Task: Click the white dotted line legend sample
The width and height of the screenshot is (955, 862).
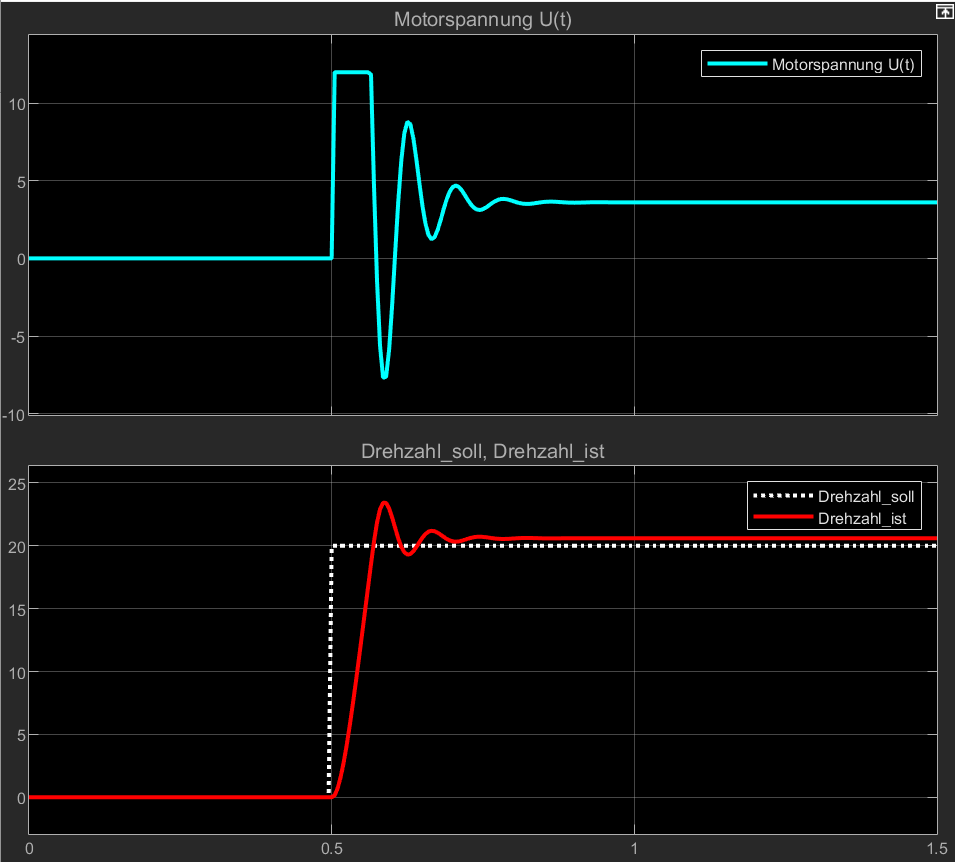Action: 782,496
